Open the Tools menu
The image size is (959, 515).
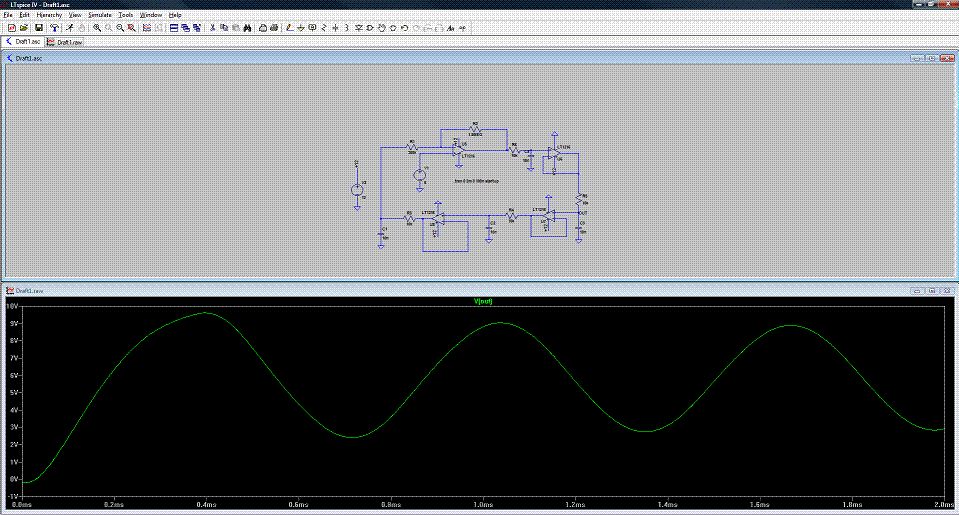[x=125, y=16]
